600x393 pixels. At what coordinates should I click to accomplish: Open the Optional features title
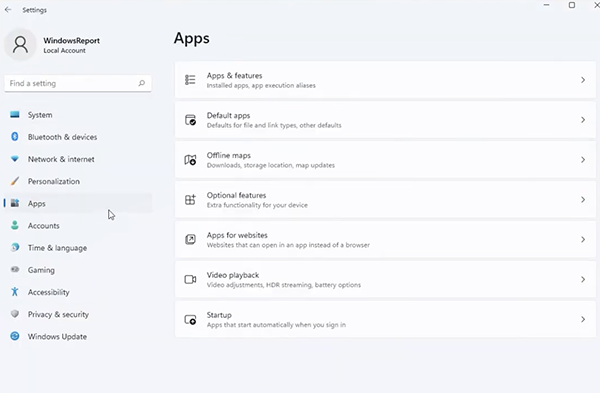[x=236, y=195]
